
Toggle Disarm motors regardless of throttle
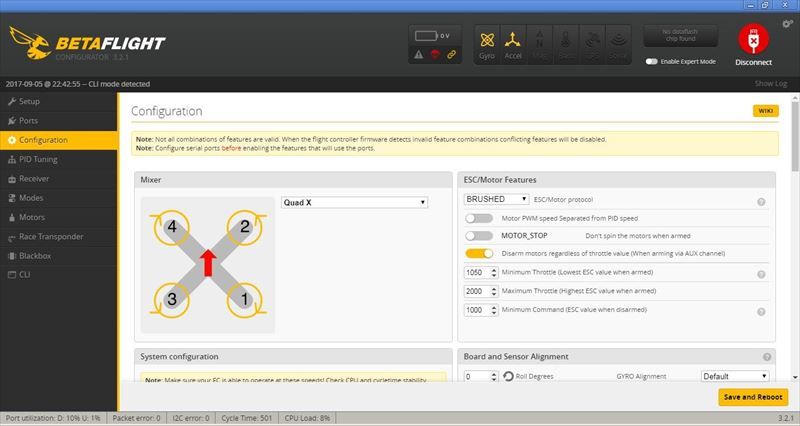(479, 253)
